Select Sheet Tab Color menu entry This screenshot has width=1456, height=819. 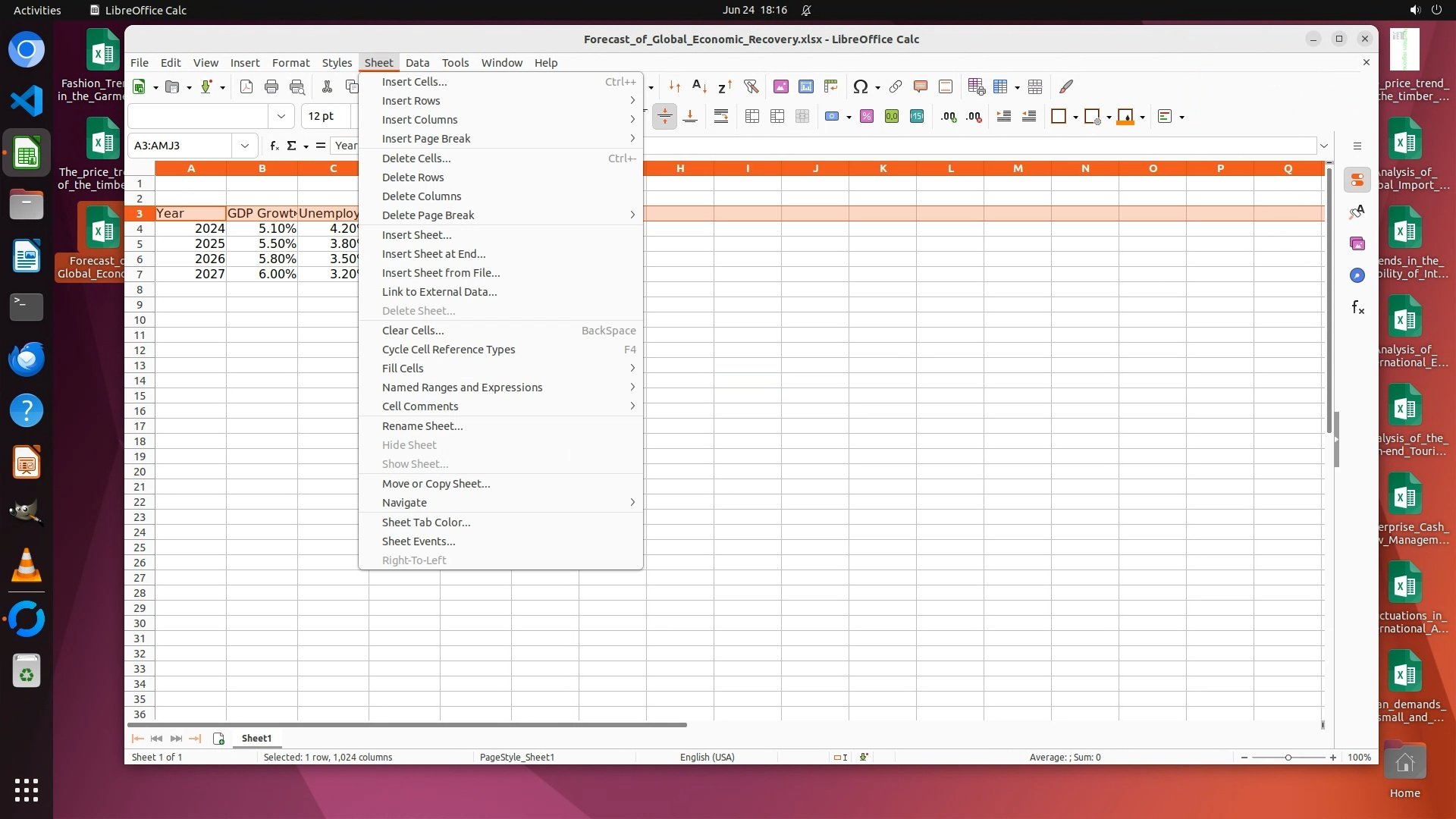coord(426,522)
